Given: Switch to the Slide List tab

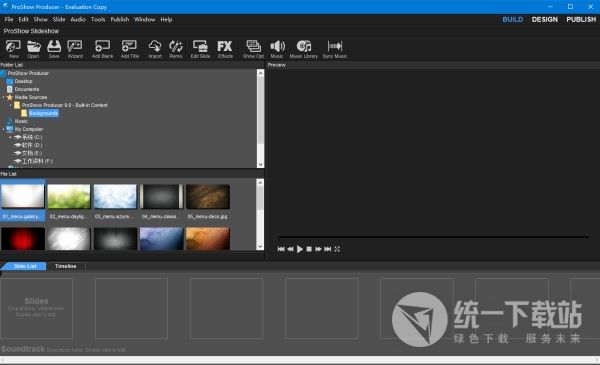Looking at the screenshot, I should [x=24, y=266].
